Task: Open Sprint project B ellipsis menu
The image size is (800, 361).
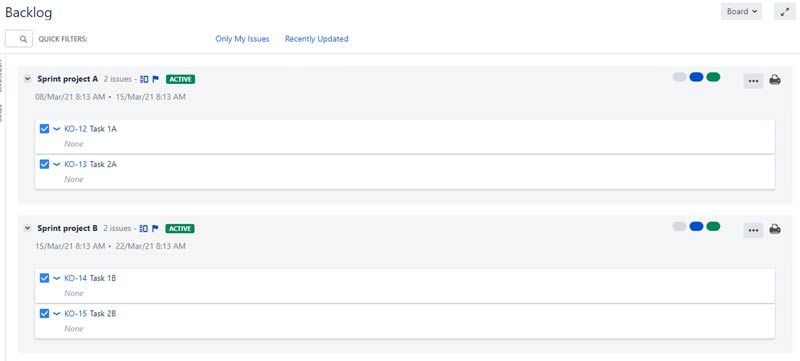Action: tap(753, 230)
